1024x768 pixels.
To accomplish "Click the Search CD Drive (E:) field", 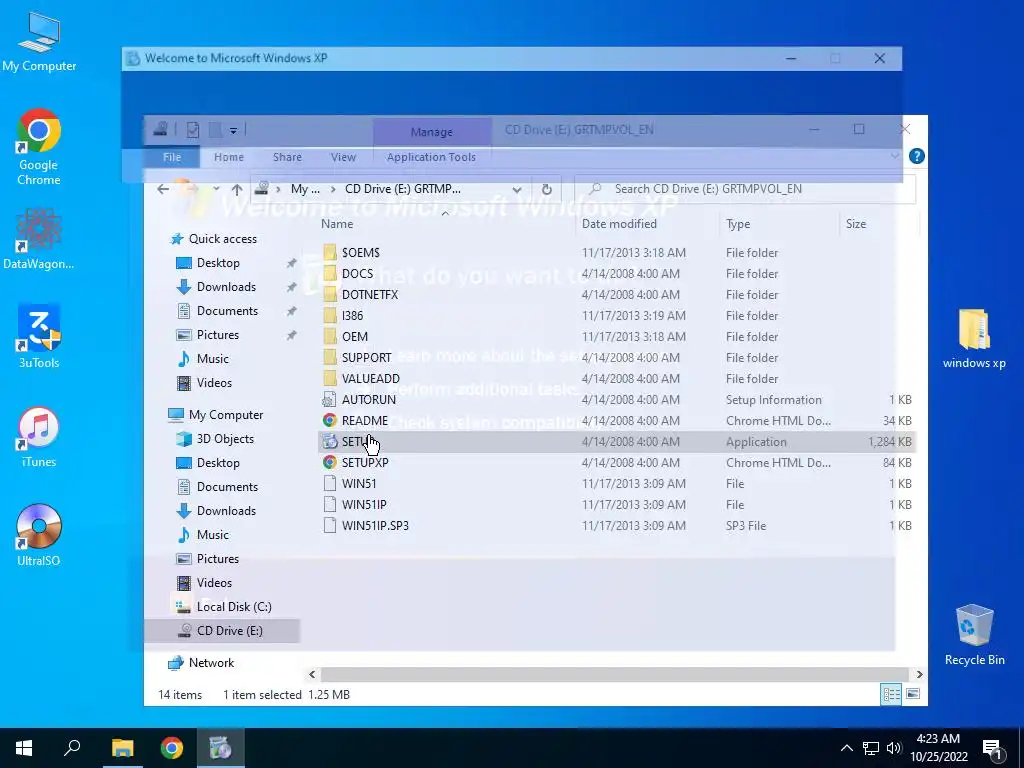I will coord(744,189).
